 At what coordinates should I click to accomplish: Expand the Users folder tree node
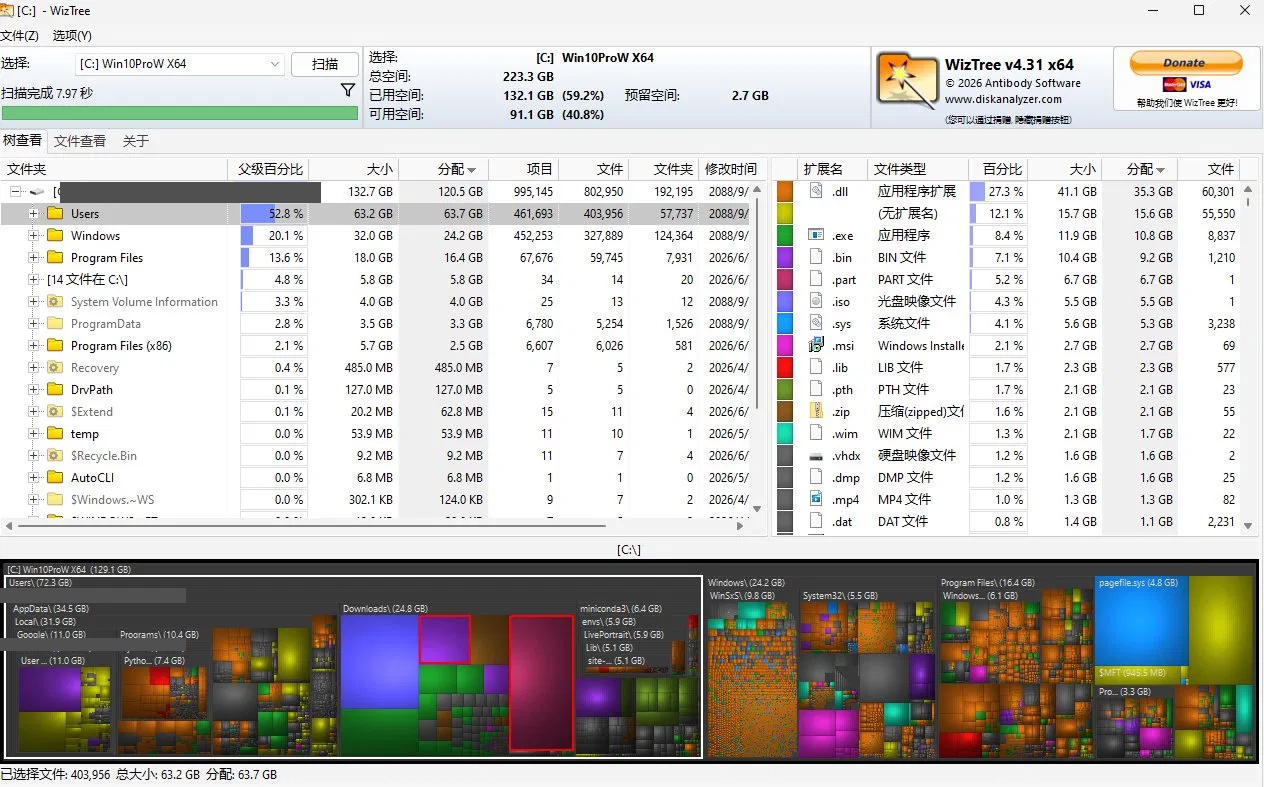(33, 214)
